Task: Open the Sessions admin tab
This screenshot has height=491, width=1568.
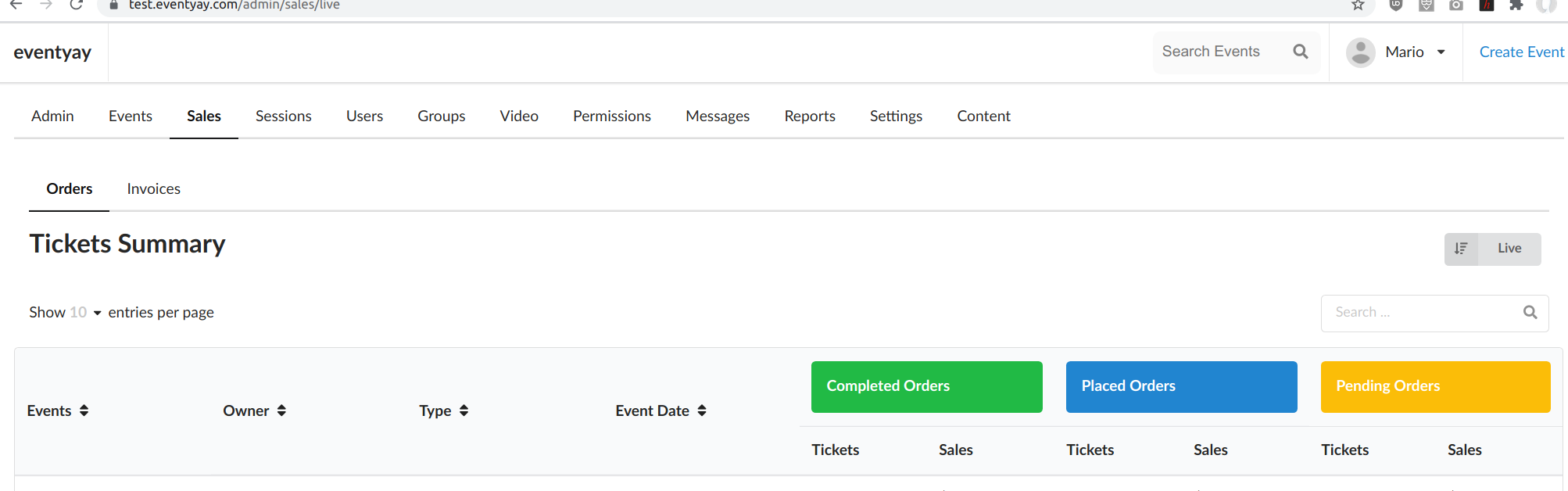Action: (x=283, y=116)
